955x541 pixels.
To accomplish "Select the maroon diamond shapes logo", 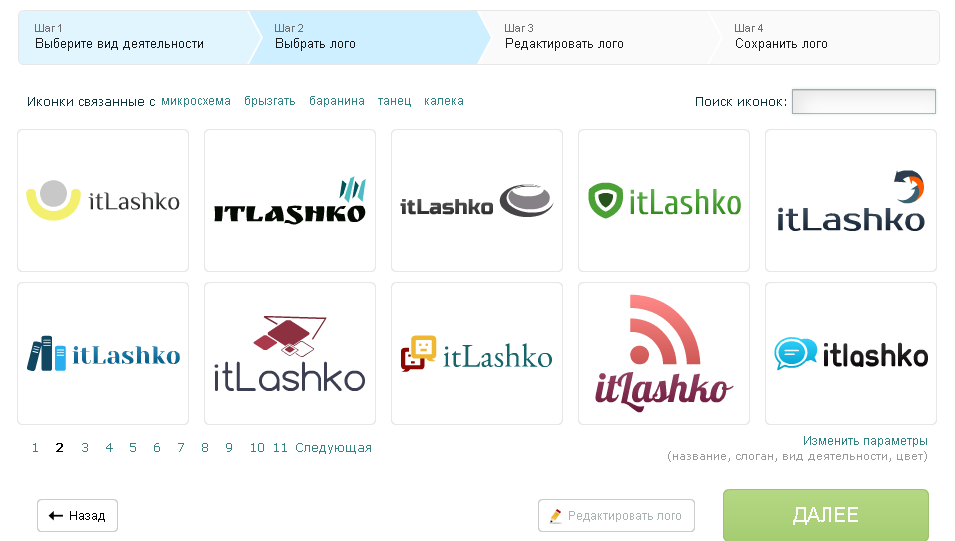I will point(290,353).
